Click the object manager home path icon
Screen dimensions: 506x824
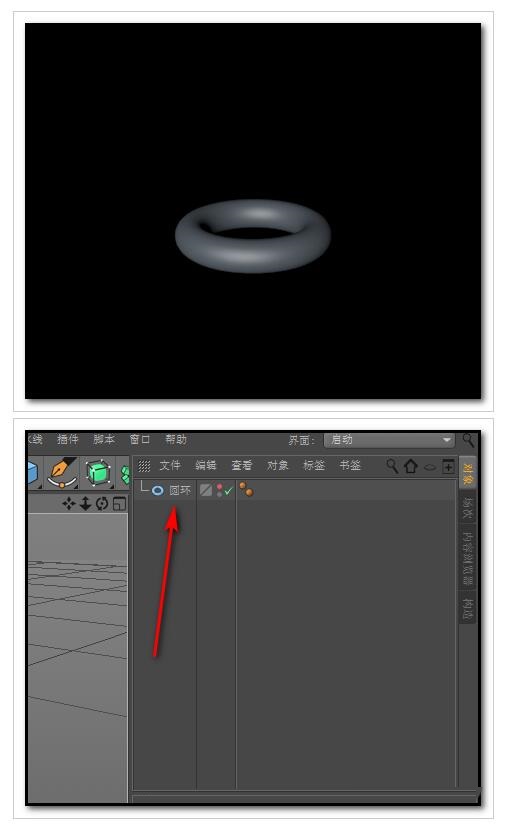(410, 466)
